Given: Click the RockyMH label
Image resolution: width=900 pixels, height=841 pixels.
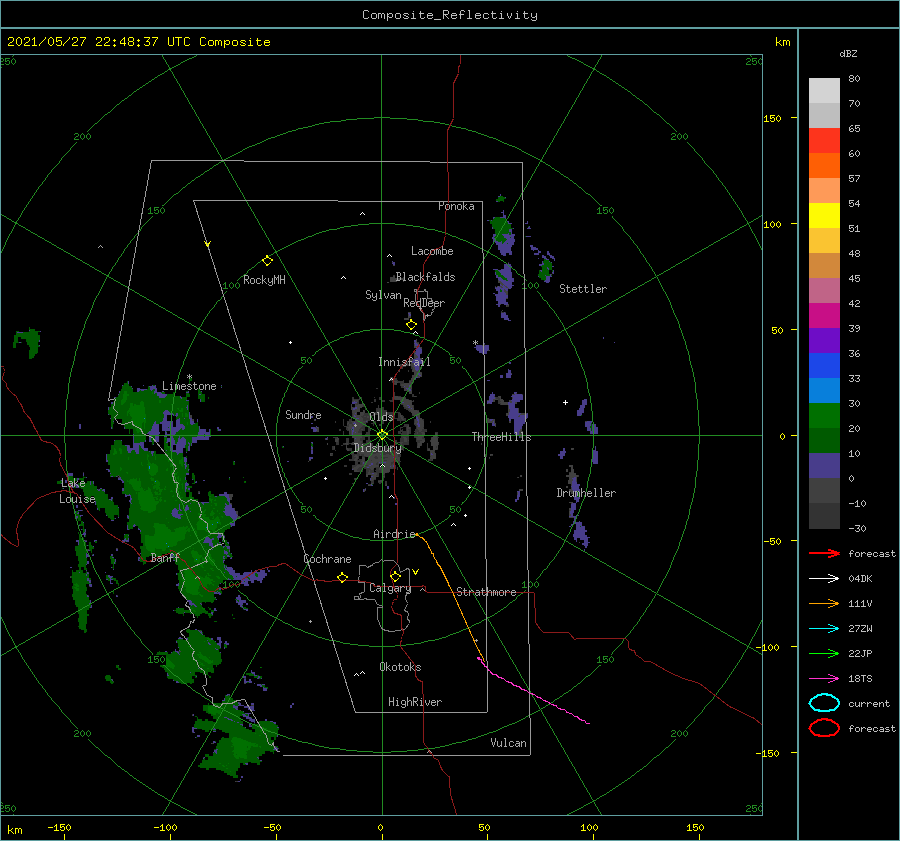Looking at the screenshot, I should 264,280.
